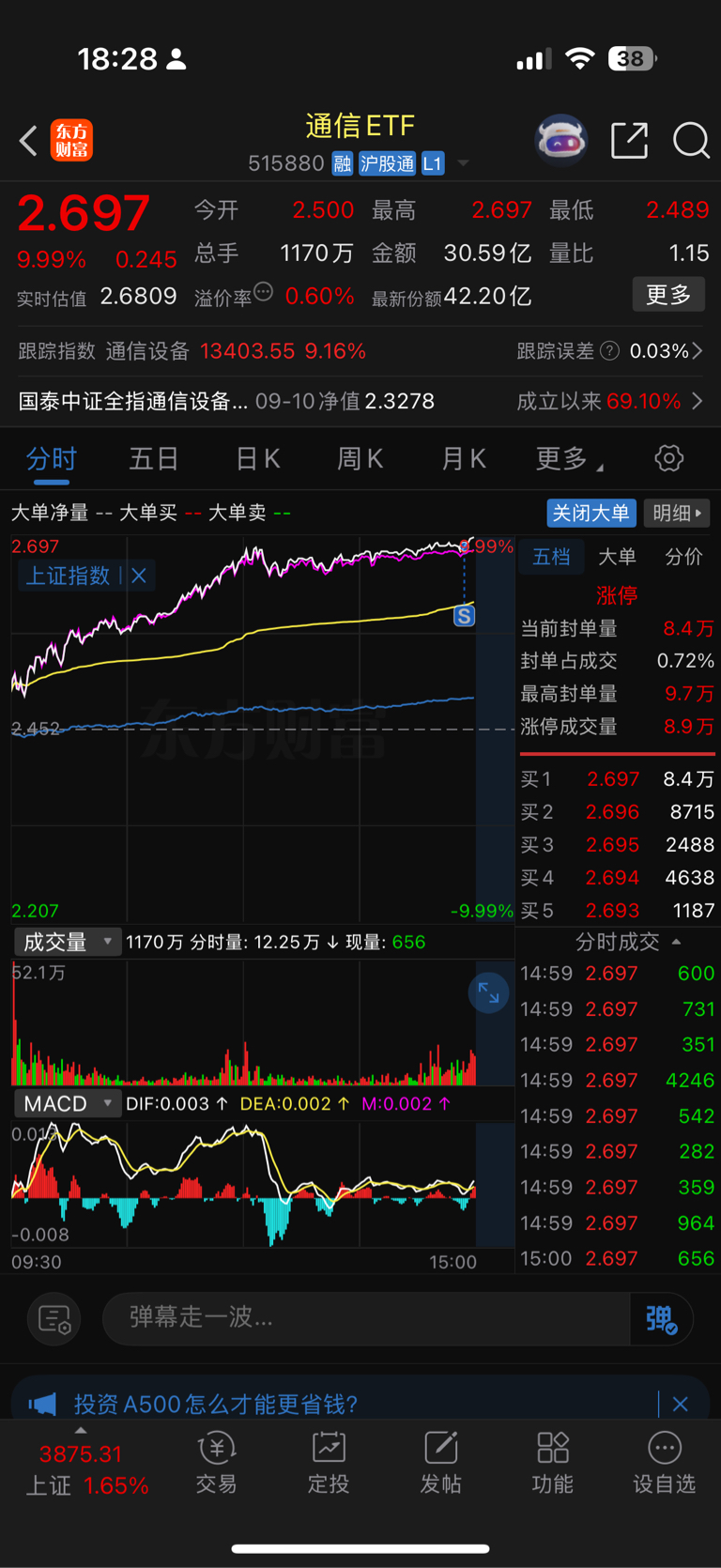
Task: Open the robot assistant avatar
Action: (x=560, y=140)
